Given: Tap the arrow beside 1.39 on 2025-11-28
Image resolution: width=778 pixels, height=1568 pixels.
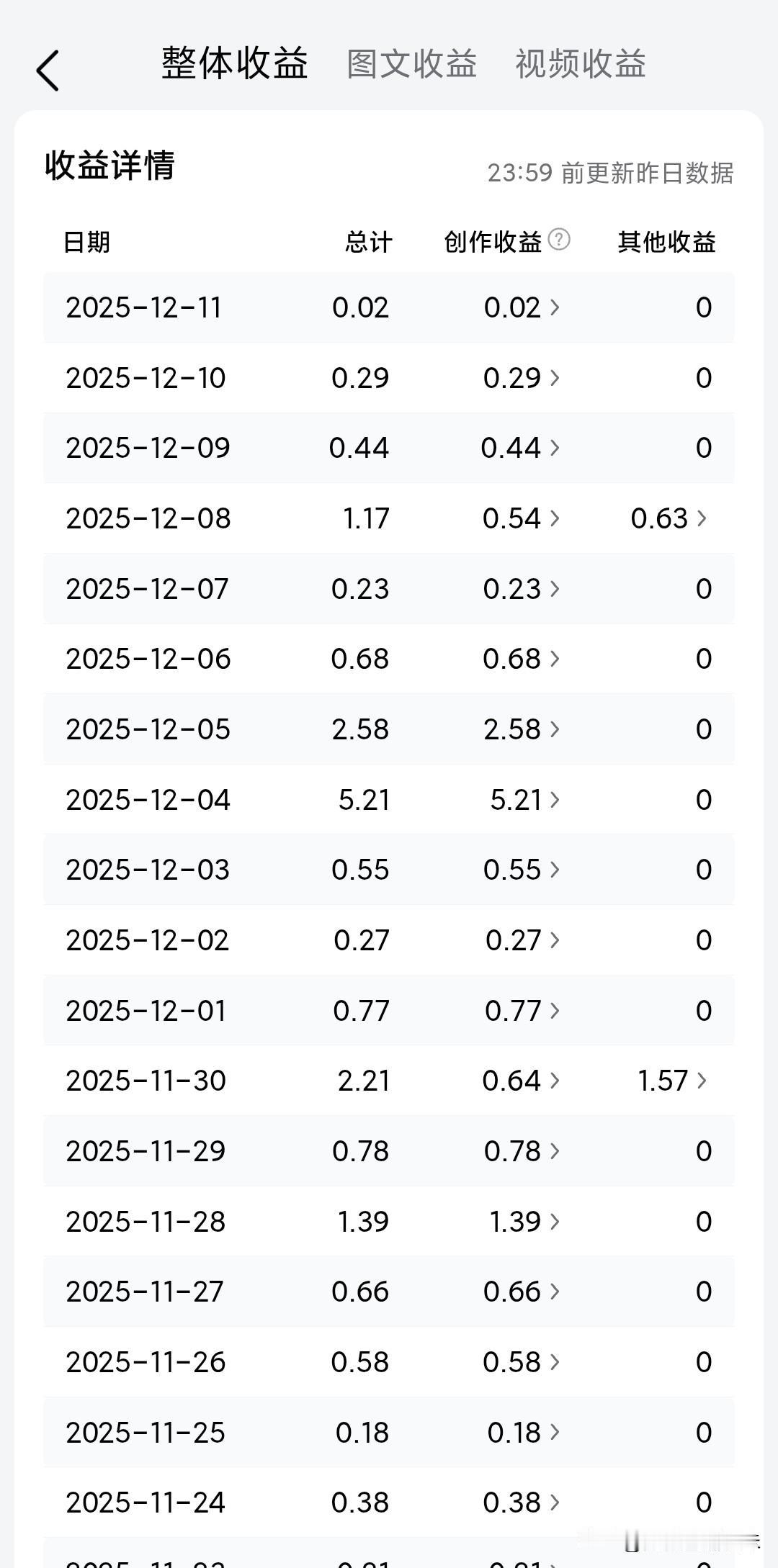Looking at the screenshot, I should point(554,1222).
